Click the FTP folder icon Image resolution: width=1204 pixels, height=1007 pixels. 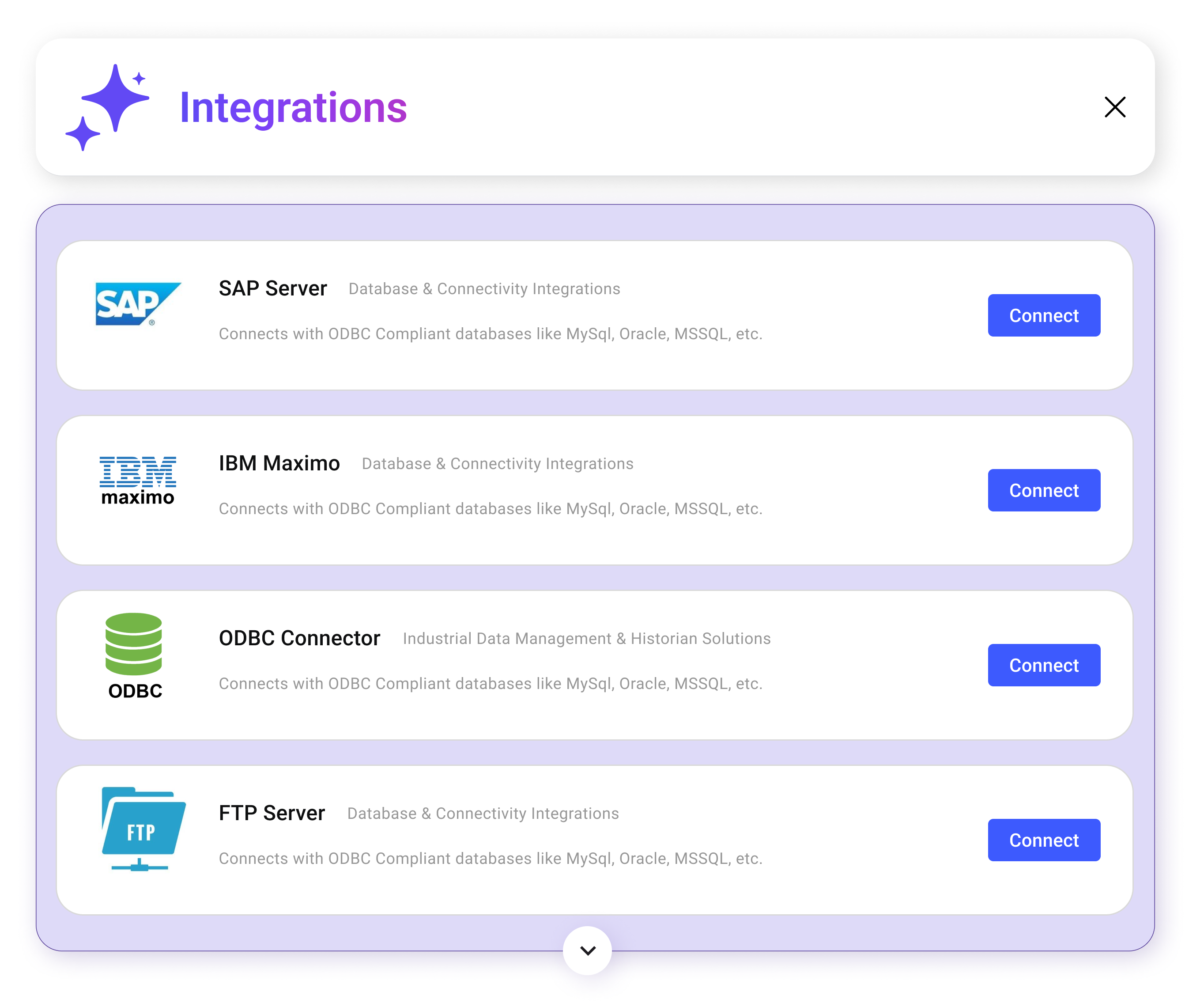coord(143,829)
